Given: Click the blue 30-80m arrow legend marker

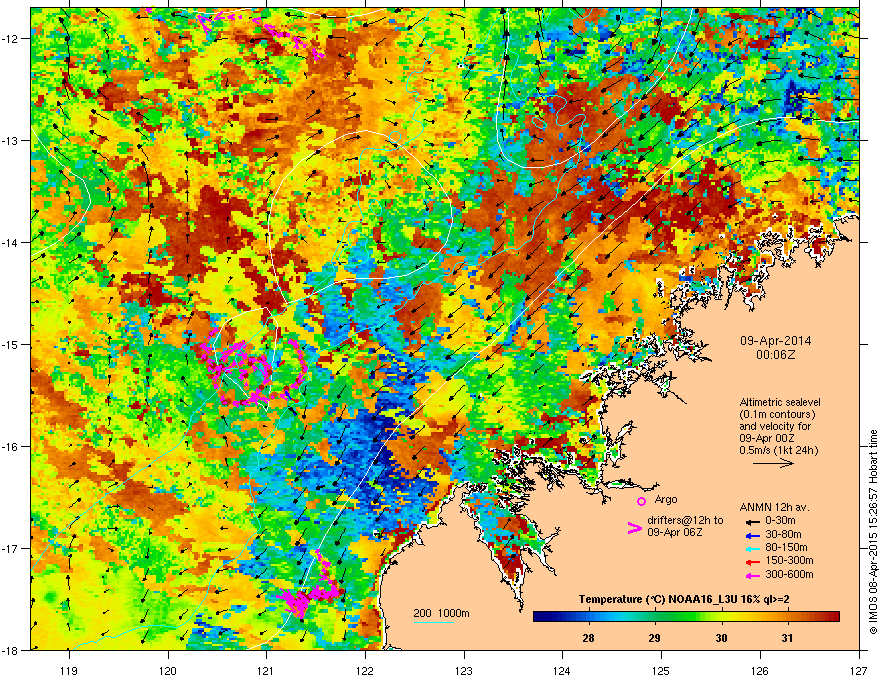Looking at the screenshot, I should click(x=751, y=535).
